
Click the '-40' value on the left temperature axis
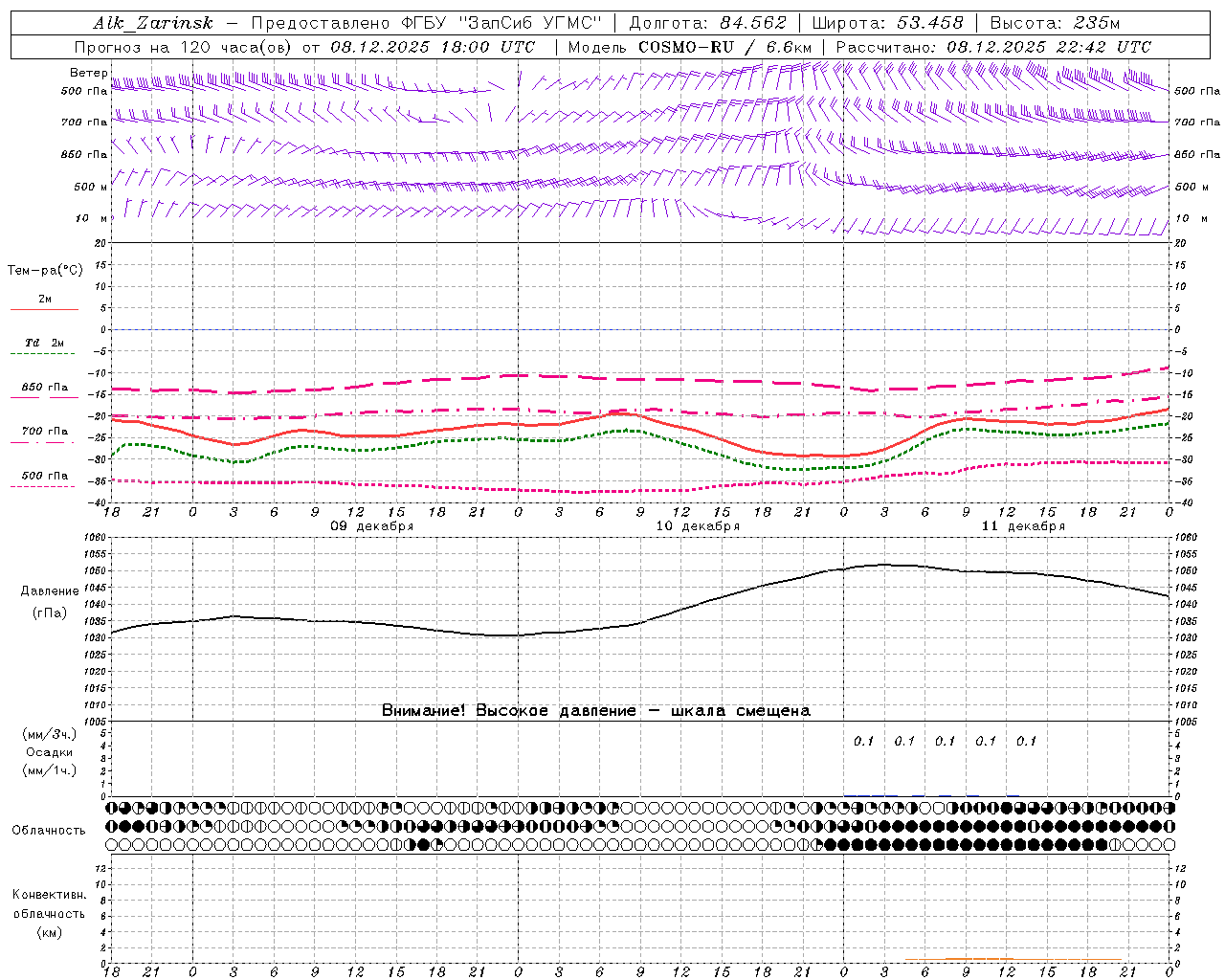click(x=99, y=502)
